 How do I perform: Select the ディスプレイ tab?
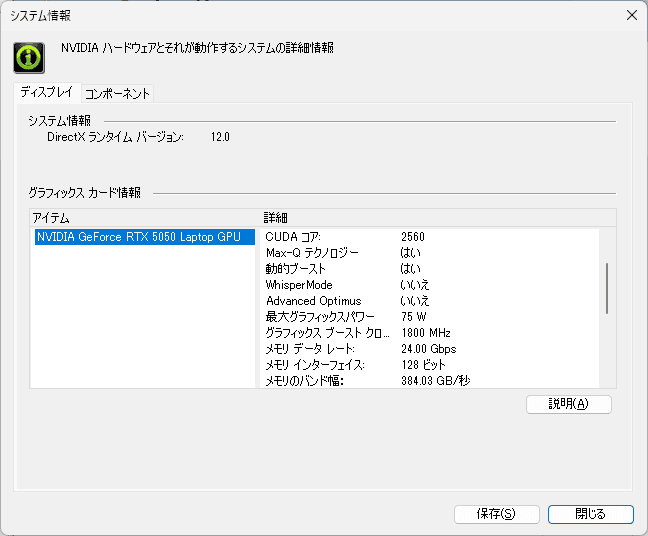point(47,92)
